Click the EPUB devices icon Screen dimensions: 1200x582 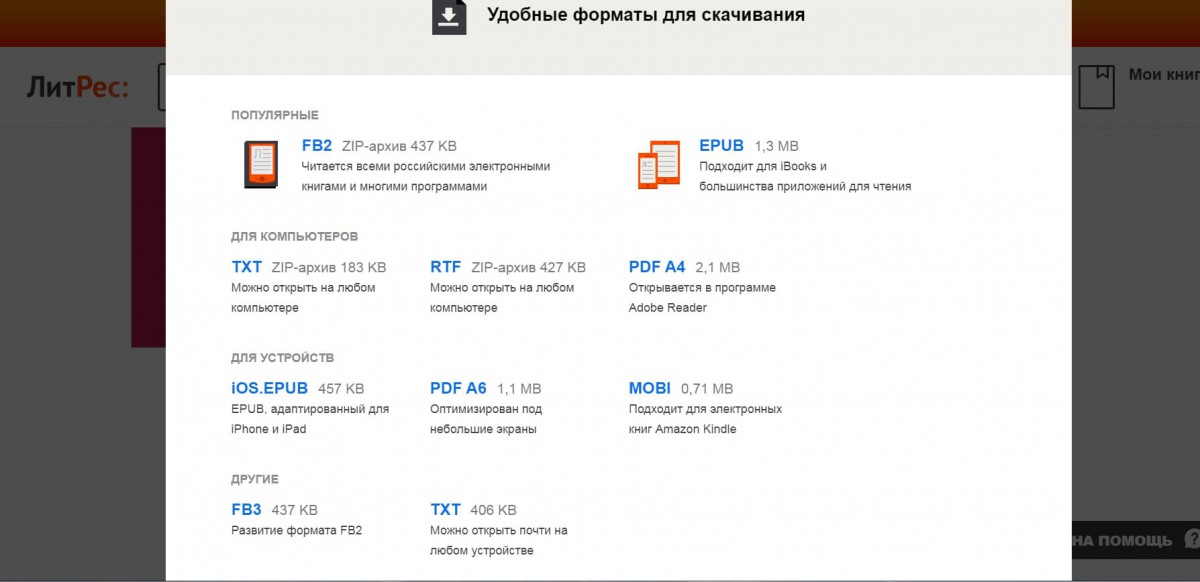pos(659,165)
